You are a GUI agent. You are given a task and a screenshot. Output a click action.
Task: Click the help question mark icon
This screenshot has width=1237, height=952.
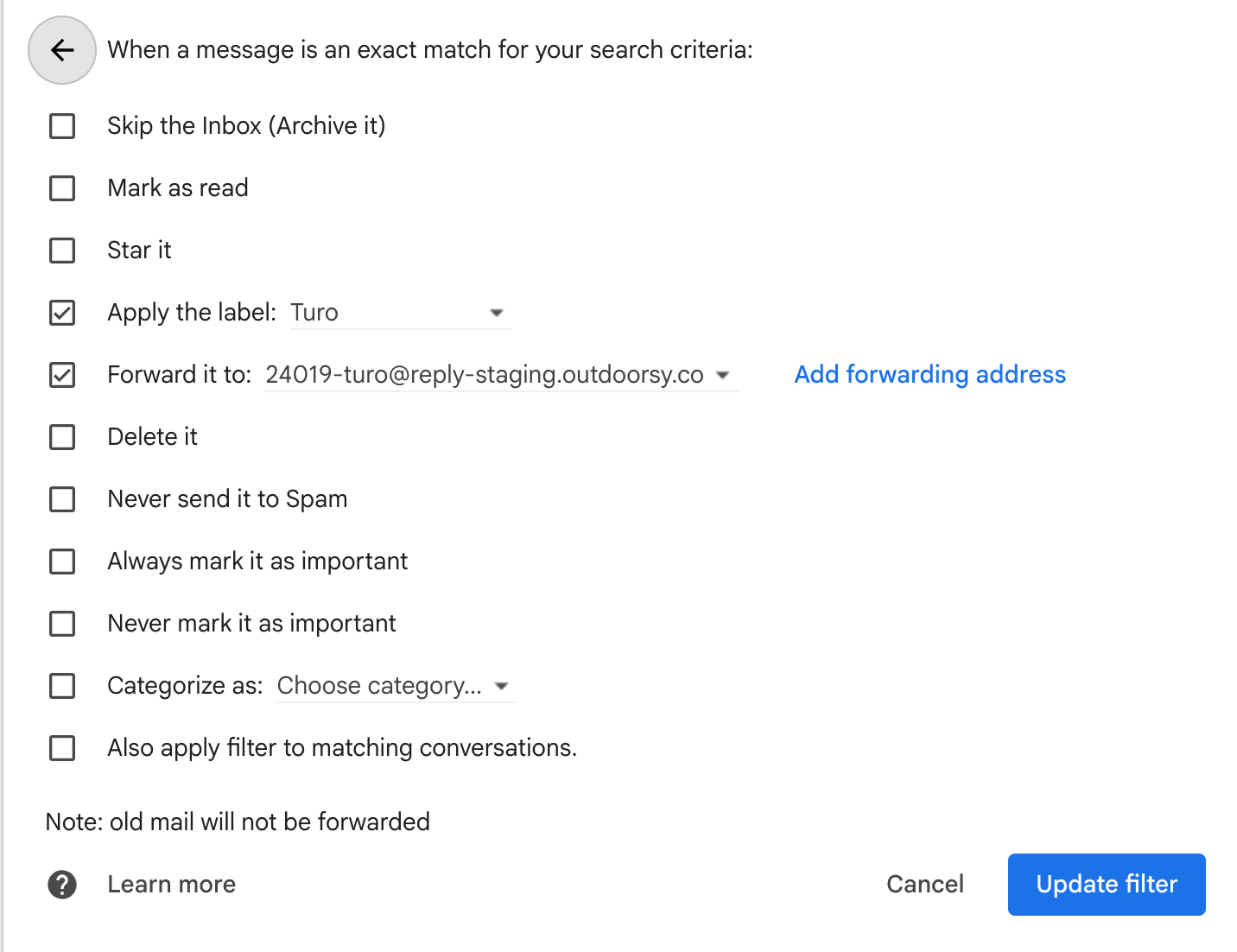click(62, 885)
